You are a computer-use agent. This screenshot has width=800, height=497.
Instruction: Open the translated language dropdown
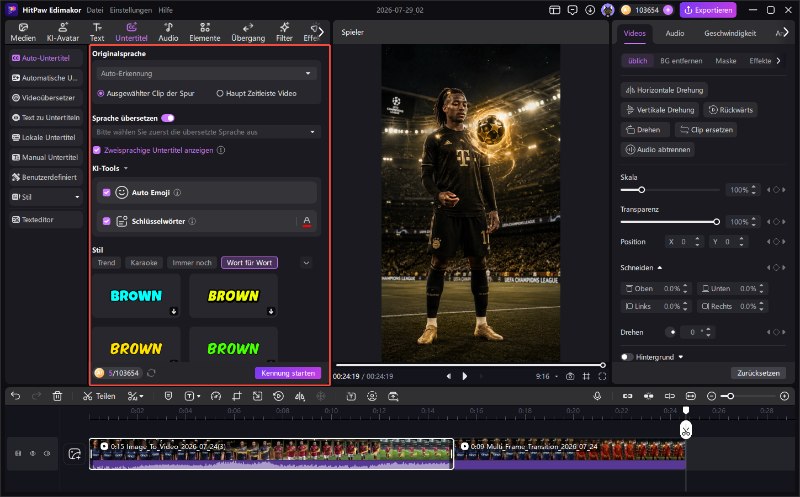[207, 132]
